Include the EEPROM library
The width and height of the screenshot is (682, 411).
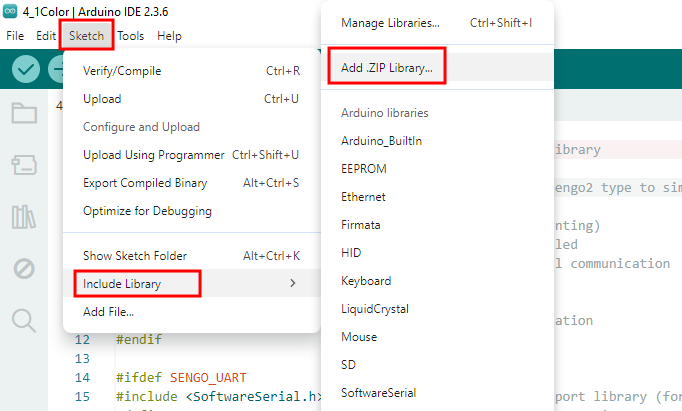pyautogui.click(x=437, y=169)
